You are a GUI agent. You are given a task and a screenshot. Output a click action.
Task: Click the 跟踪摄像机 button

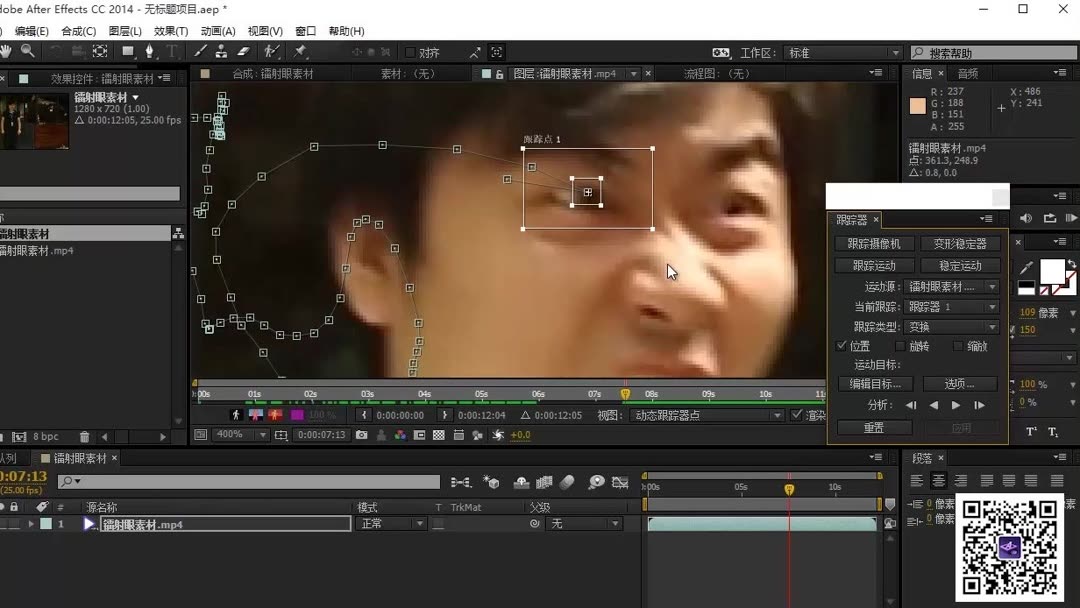point(875,243)
